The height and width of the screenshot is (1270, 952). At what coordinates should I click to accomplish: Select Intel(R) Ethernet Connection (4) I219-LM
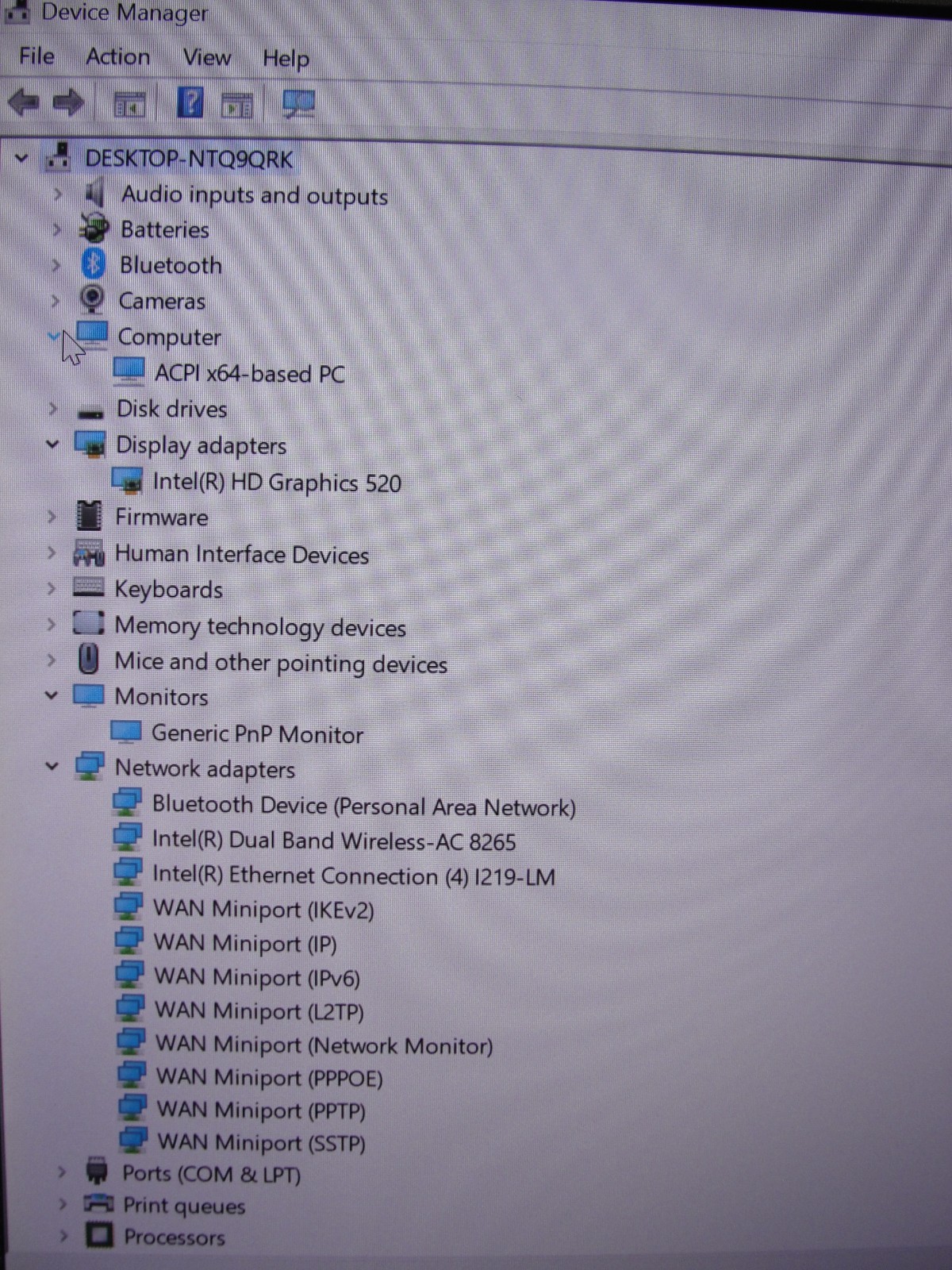coord(353,876)
